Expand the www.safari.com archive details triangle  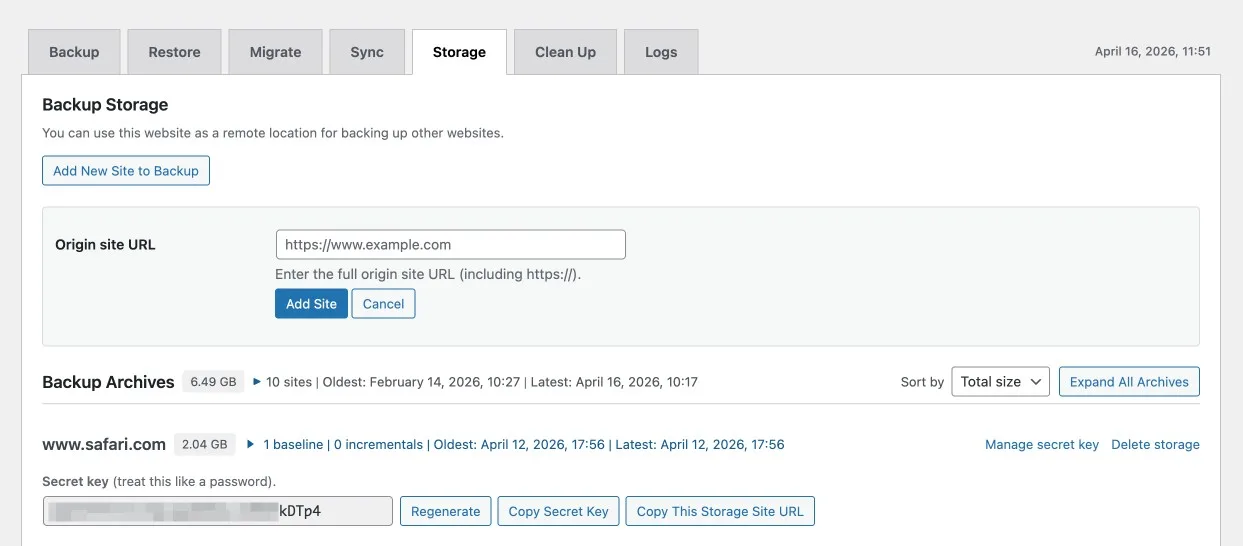click(251, 445)
